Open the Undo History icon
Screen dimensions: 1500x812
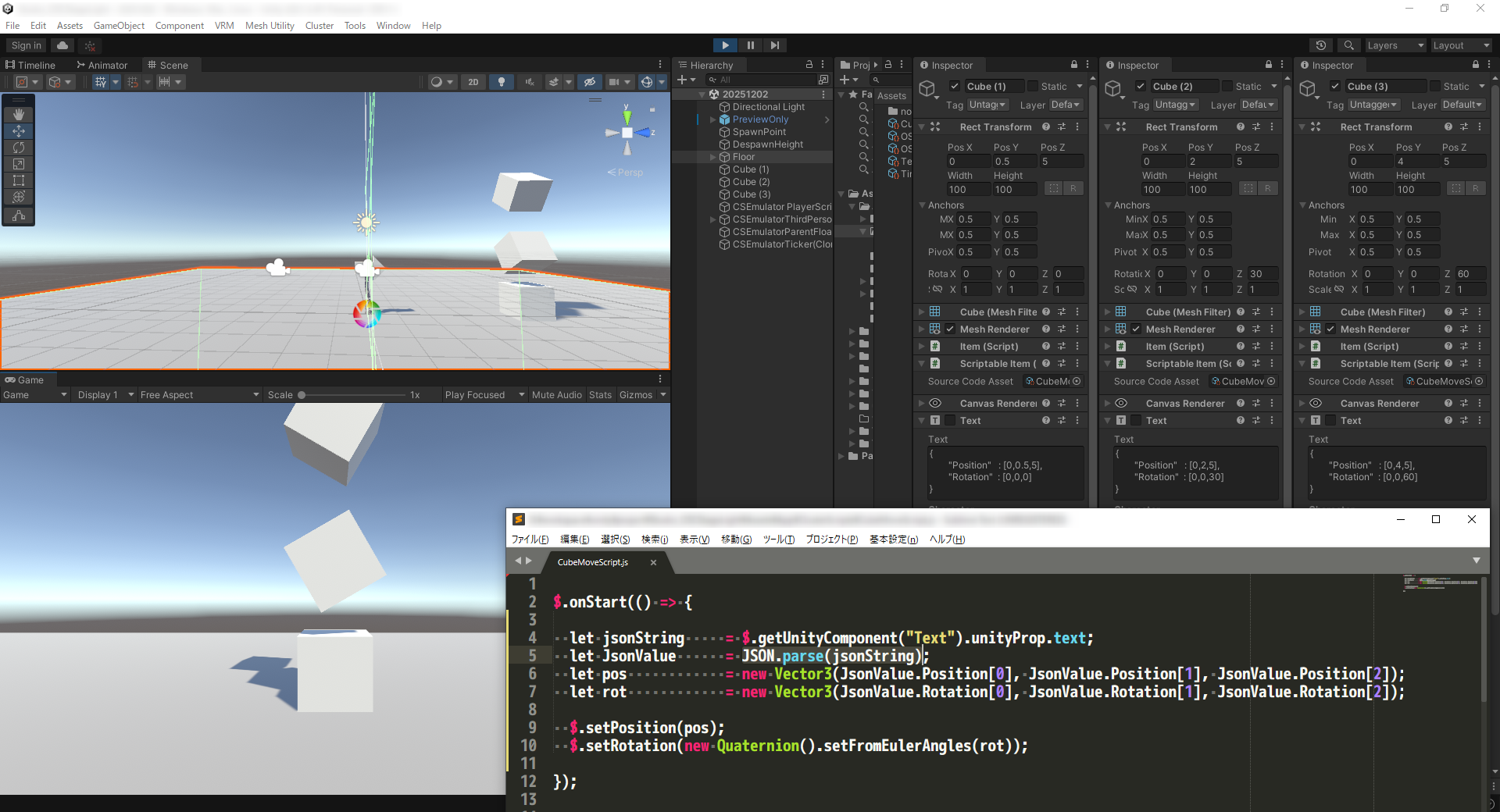1320,45
